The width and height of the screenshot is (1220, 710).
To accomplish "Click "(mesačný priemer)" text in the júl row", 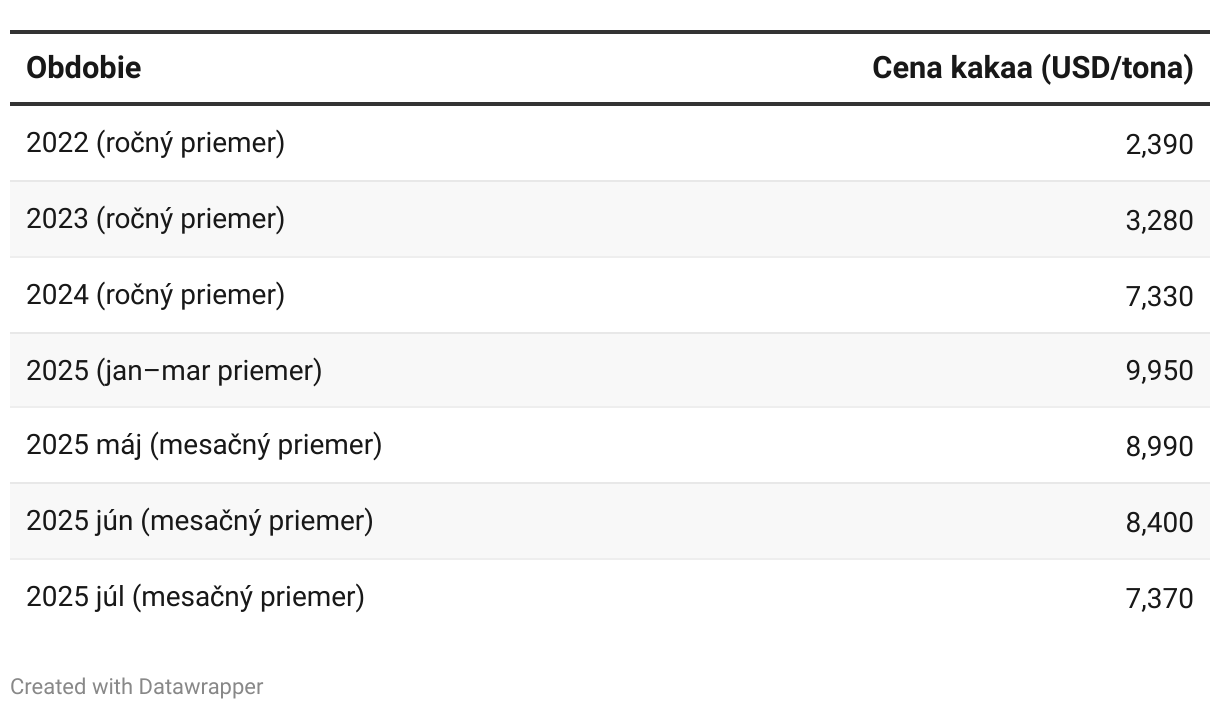I will [x=248, y=597].
